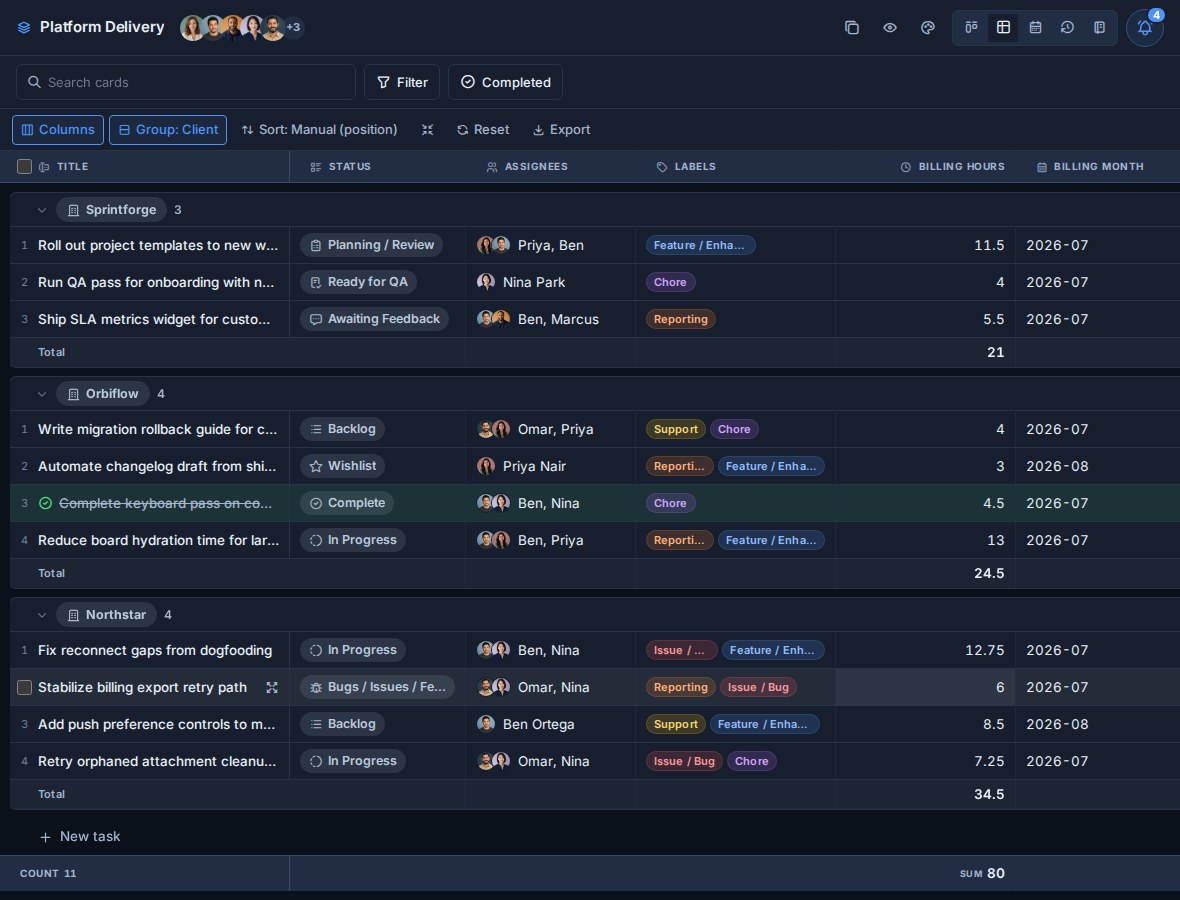Open the history view icon
Viewport: 1180px width, 900px height.
1067,28
